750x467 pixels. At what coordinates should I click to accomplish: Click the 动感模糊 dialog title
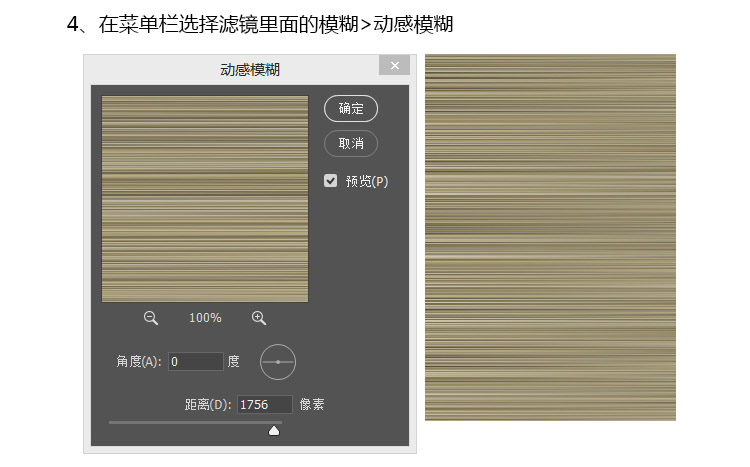250,70
